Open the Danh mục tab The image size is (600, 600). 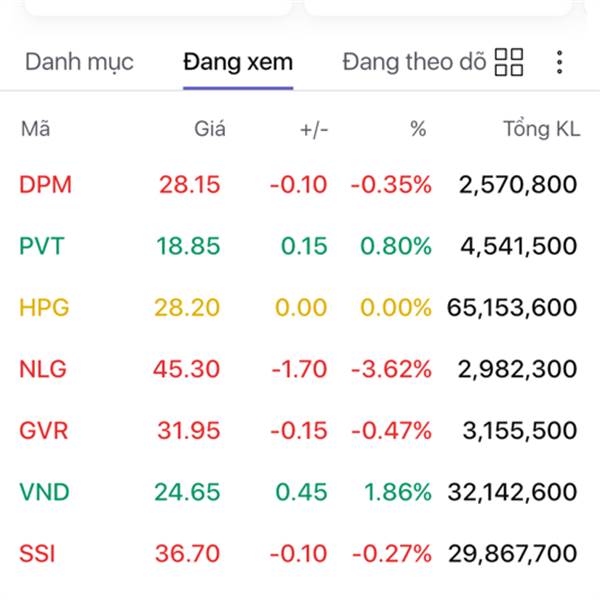click(79, 62)
